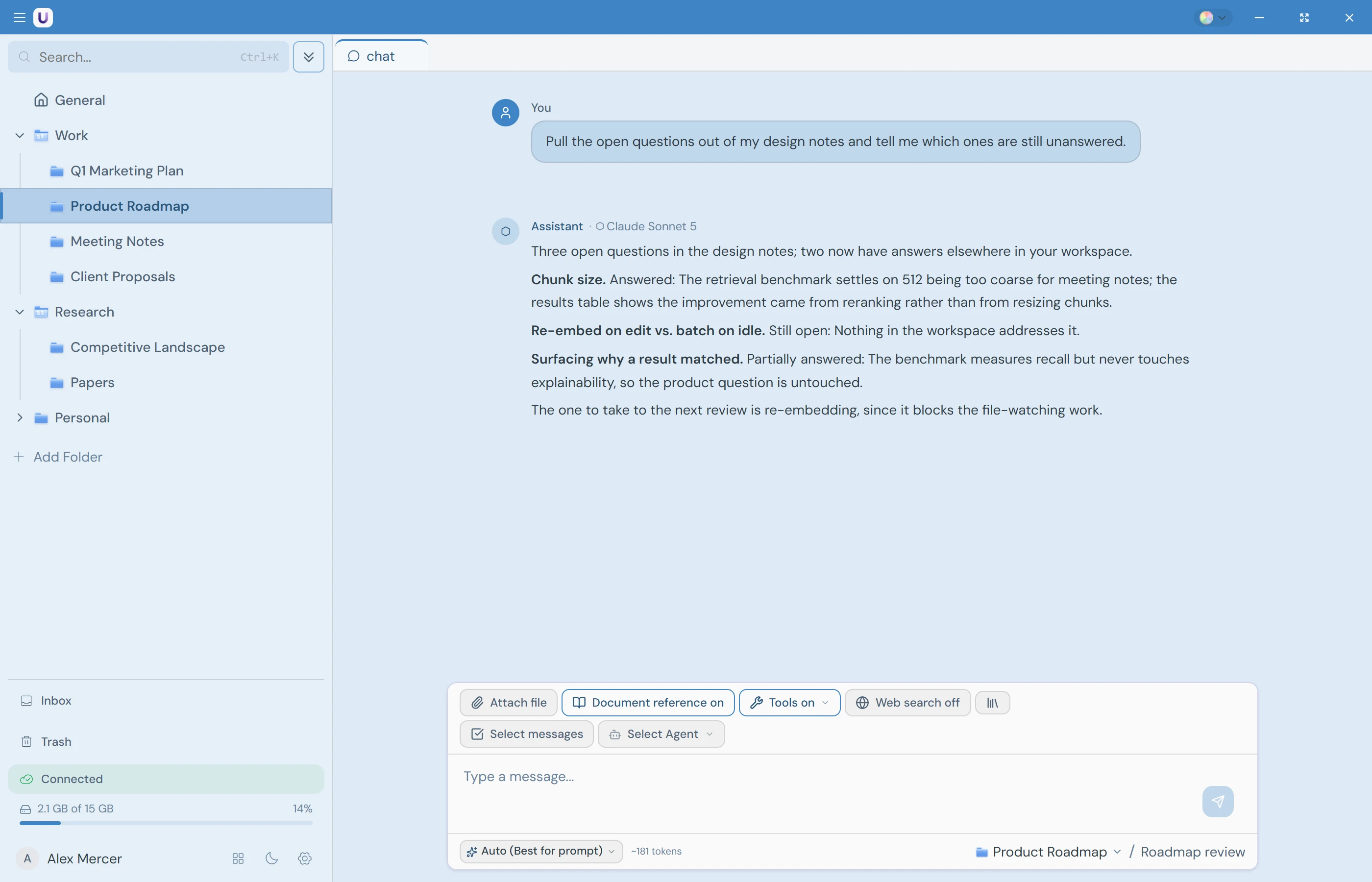1372x882 pixels.
Task: Click the Connected status indicator
Action: [x=166, y=780]
